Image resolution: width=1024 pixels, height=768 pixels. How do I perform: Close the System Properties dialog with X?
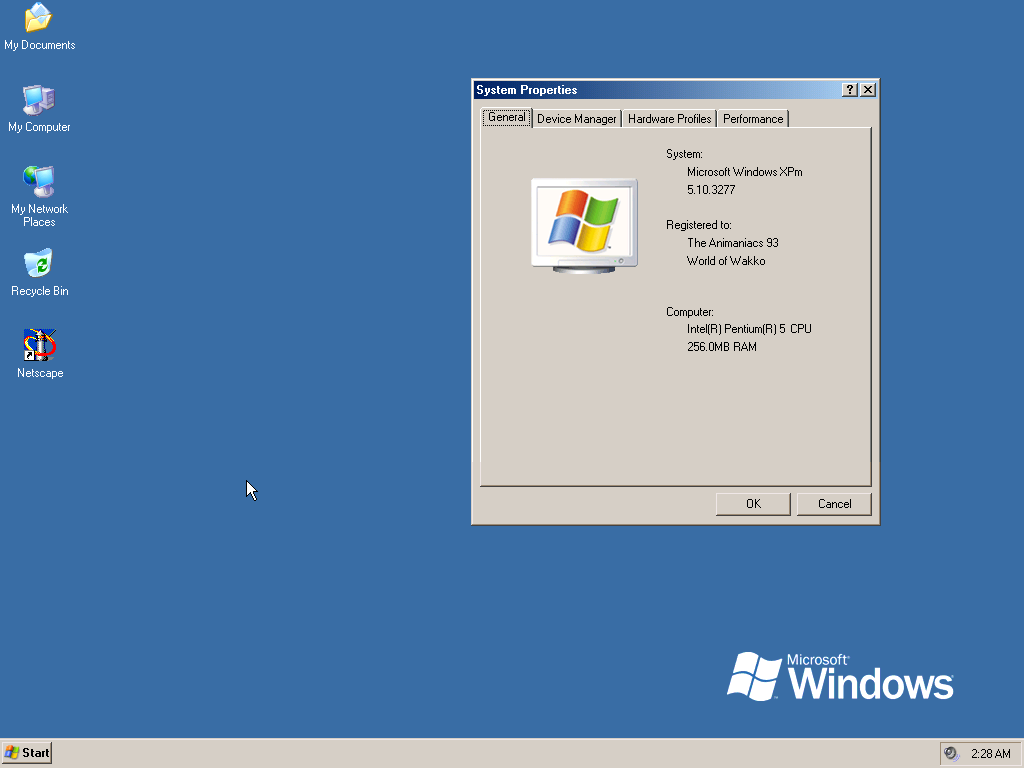(868, 90)
